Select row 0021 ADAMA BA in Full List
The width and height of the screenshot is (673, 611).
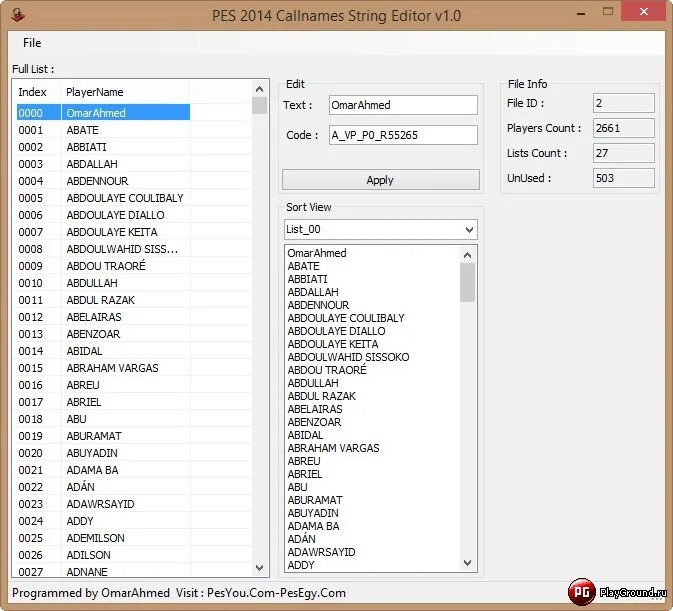[103, 470]
